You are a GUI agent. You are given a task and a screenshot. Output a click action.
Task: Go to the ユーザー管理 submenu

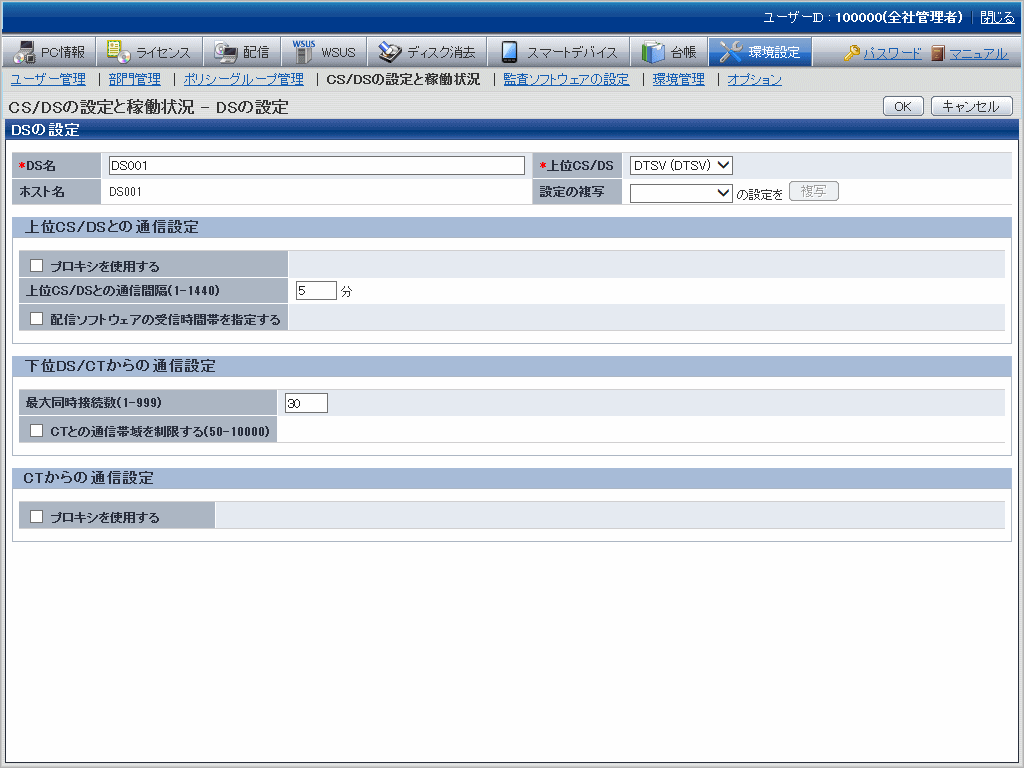coord(48,79)
